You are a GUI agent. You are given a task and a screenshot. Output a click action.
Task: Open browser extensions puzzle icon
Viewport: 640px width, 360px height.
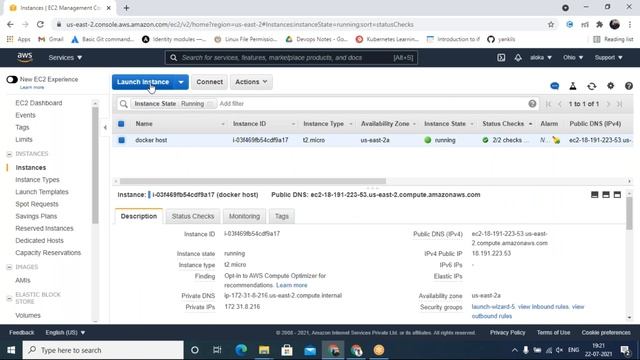599,24
